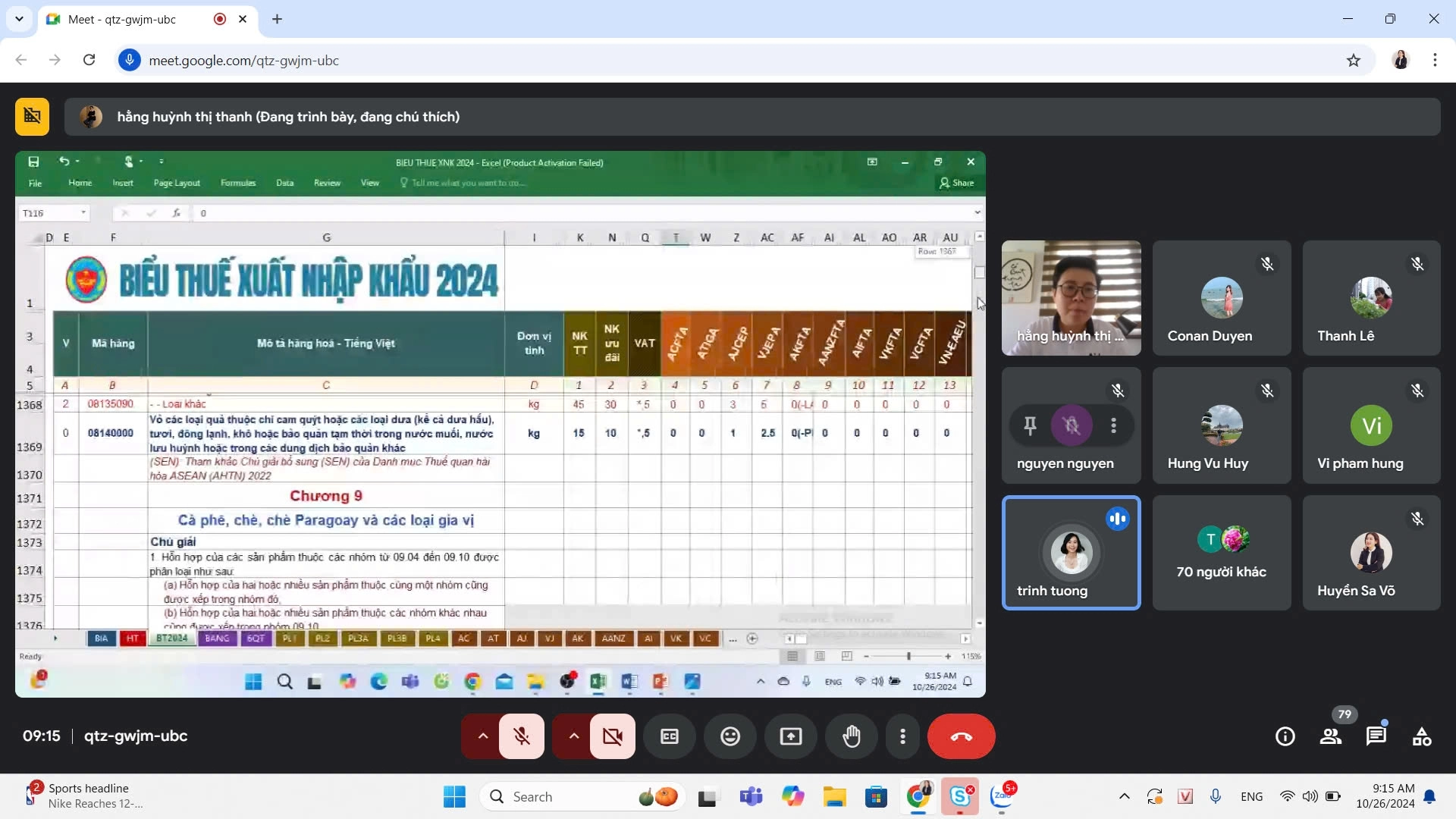Open meeting details info icon
1456x819 pixels.
pos(1285,736)
